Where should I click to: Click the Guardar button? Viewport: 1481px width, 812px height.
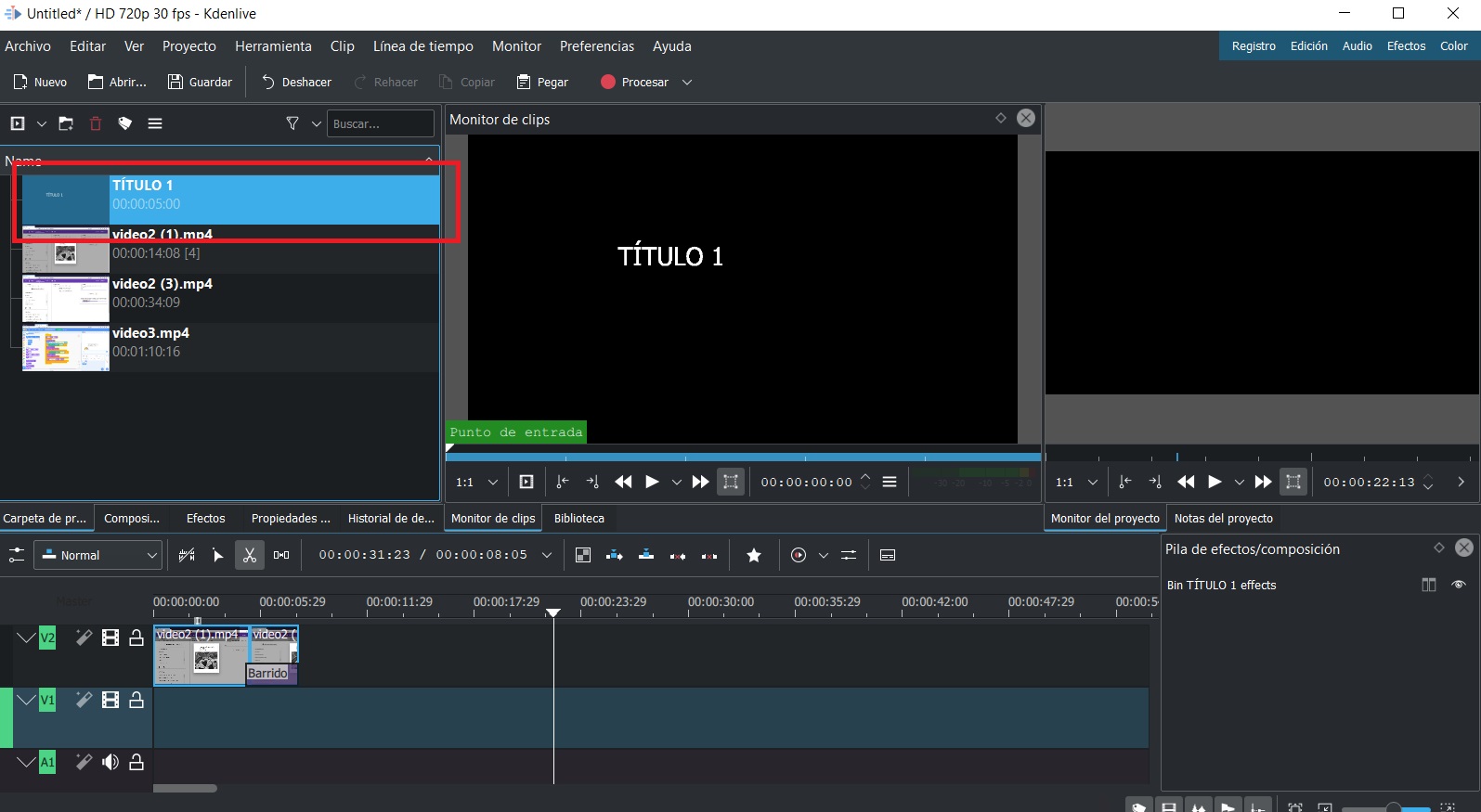coord(200,83)
